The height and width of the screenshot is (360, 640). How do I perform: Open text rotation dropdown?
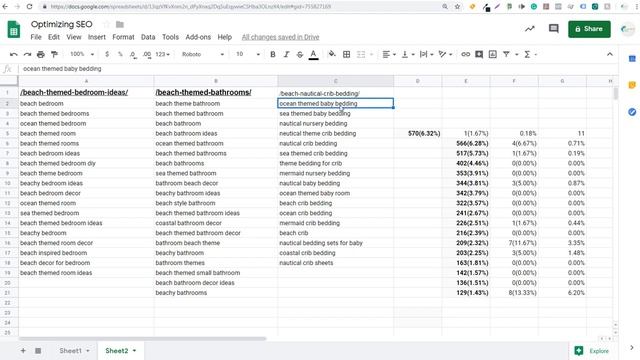point(445,54)
